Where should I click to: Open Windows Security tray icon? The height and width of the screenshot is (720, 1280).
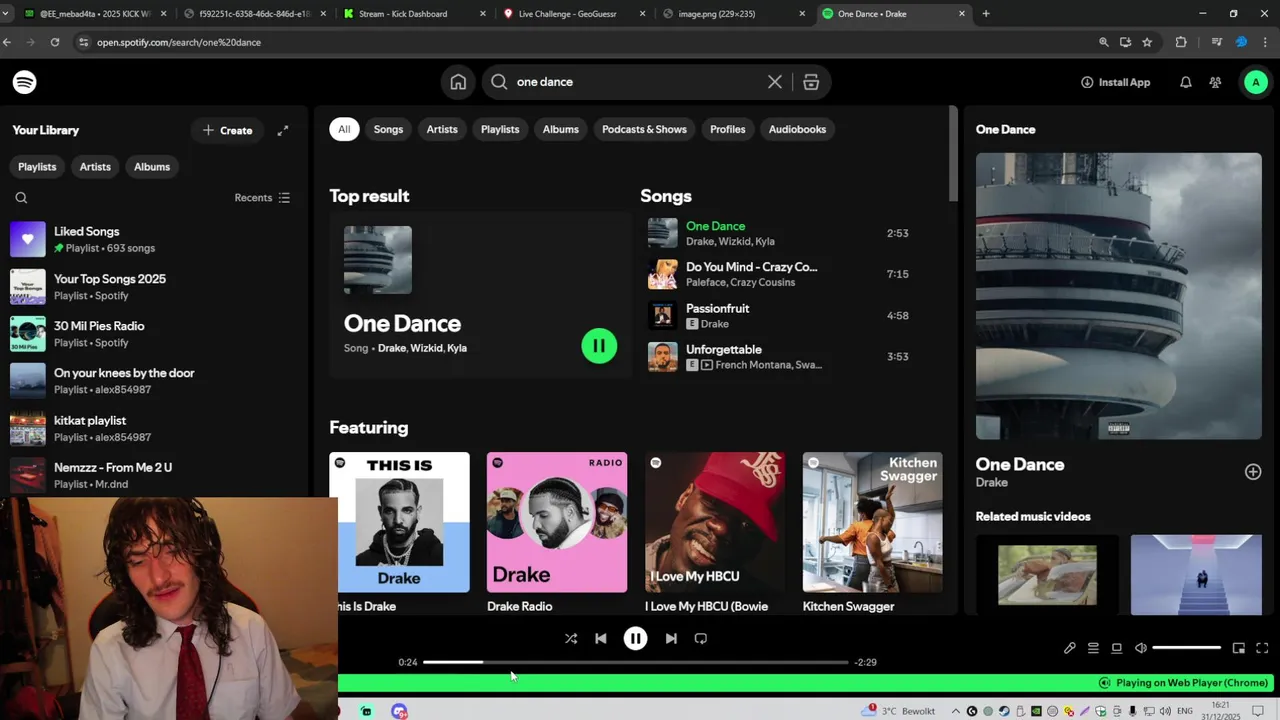point(1100,711)
